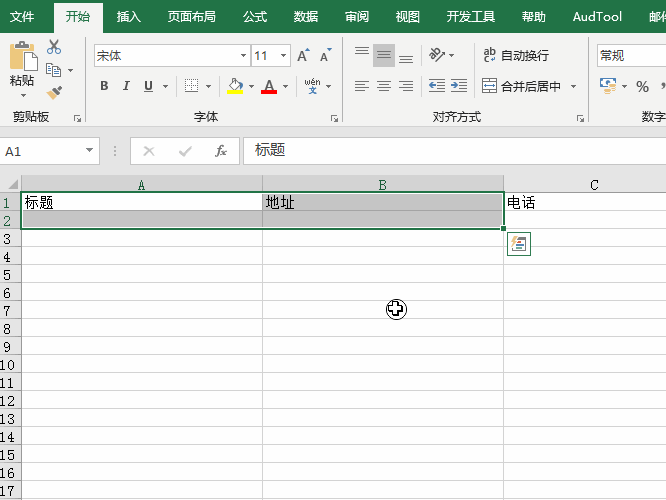This screenshot has height=500, width=666.
Task: Expand the font name 宋体 dropdown
Action: click(243, 56)
